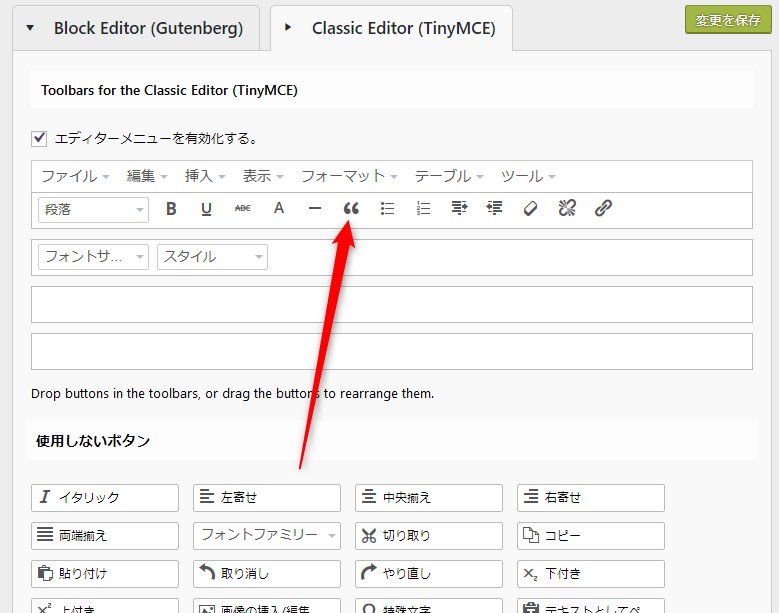Click the eraser clear formatting icon

(x=531, y=209)
